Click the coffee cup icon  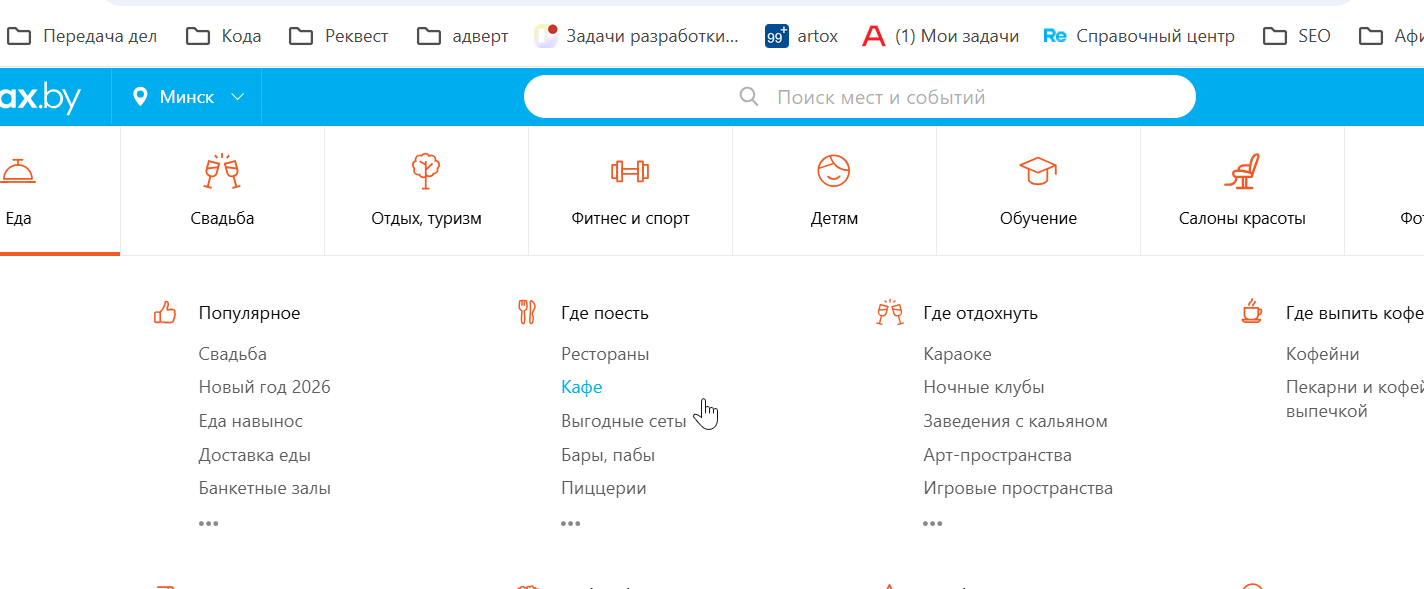[1252, 311]
